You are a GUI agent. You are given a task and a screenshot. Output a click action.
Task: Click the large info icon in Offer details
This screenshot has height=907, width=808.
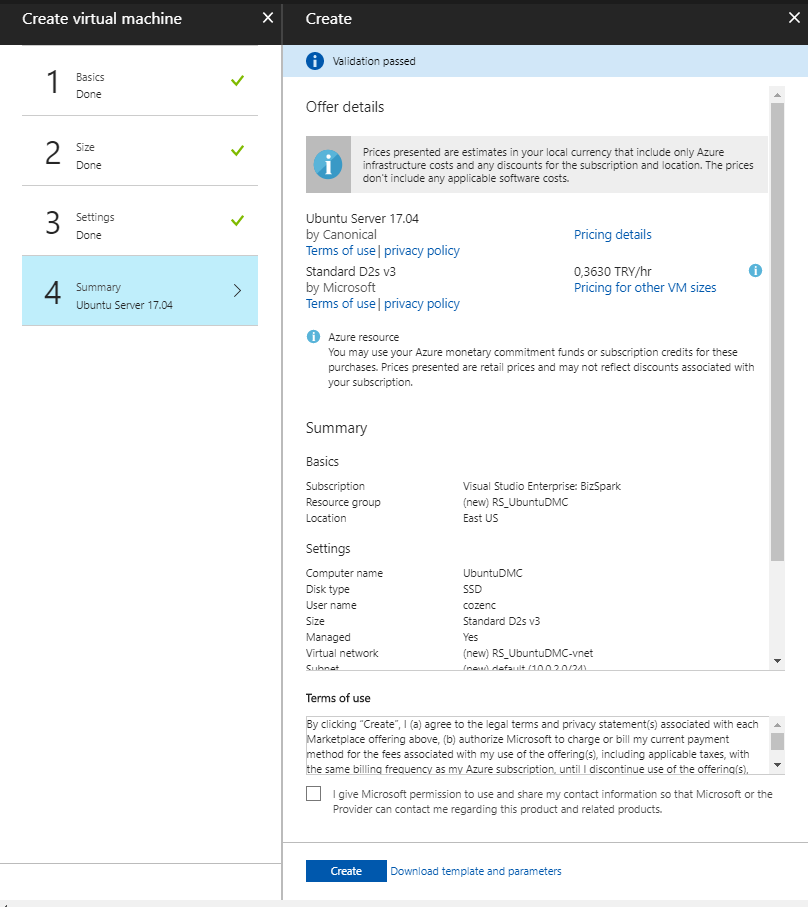pos(328,165)
